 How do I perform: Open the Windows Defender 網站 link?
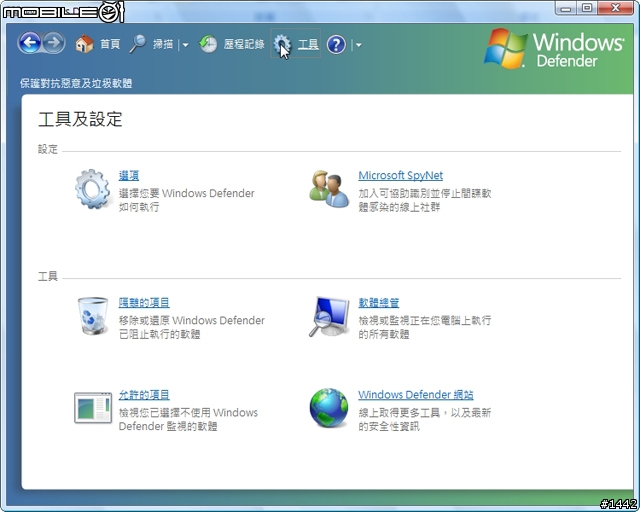[x=416, y=395]
